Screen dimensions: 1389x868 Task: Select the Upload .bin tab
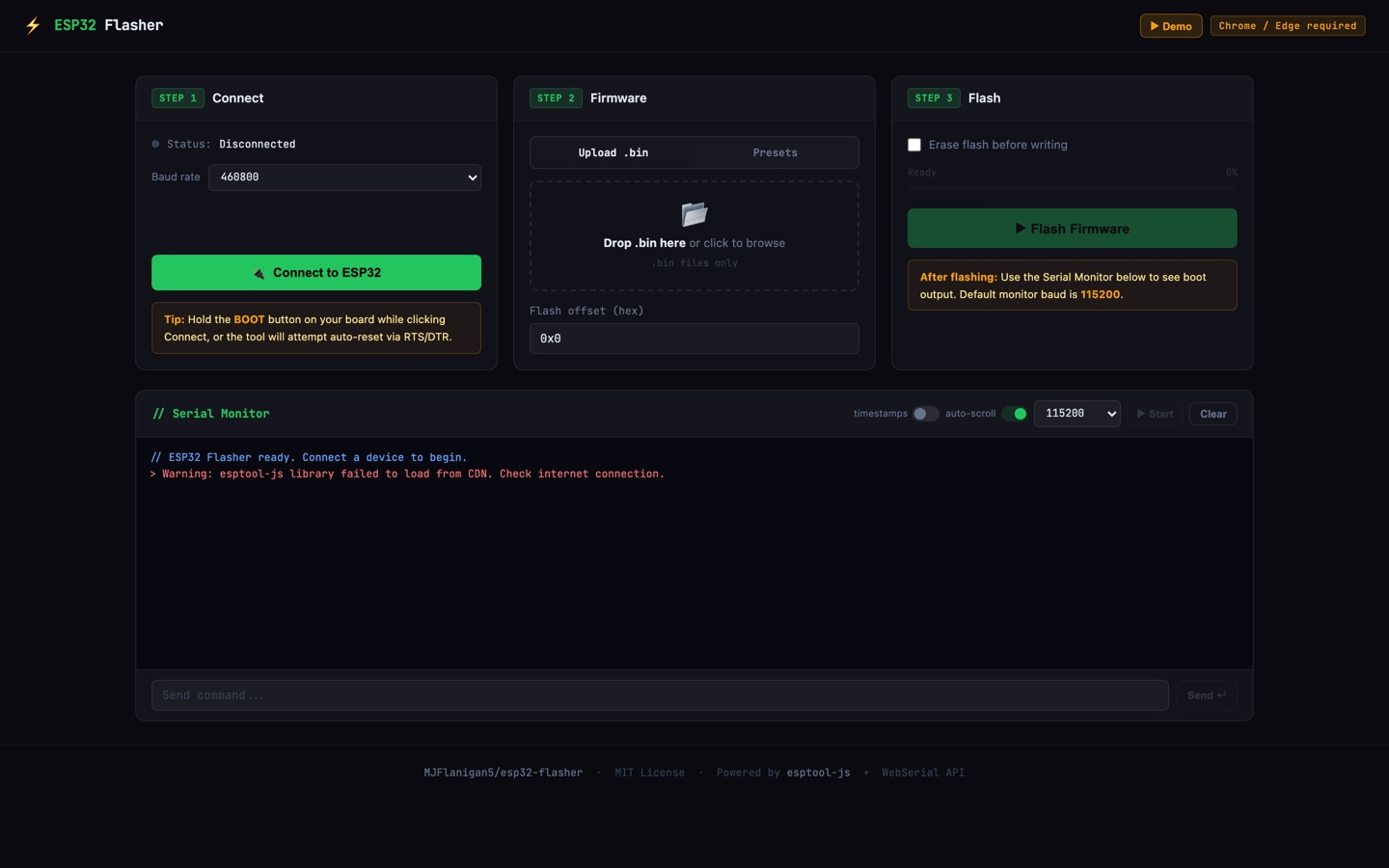tap(613, 152)
